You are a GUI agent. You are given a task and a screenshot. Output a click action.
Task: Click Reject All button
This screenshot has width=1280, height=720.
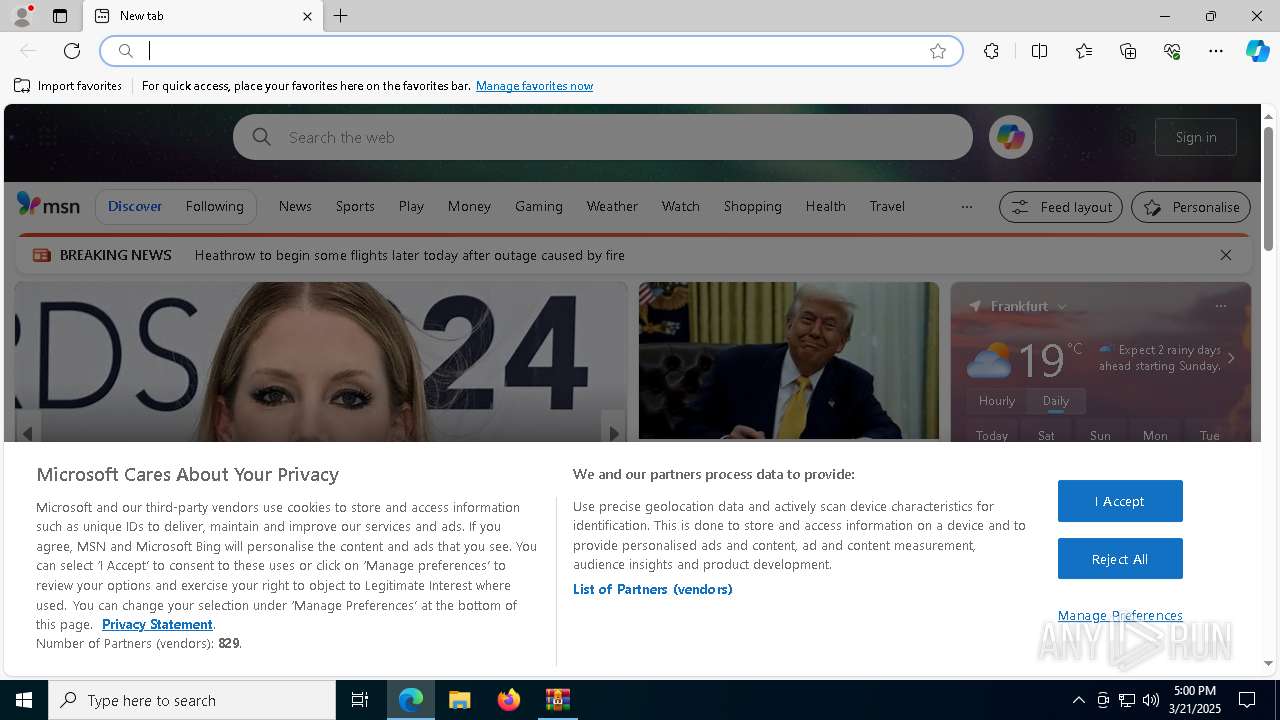1120,559
